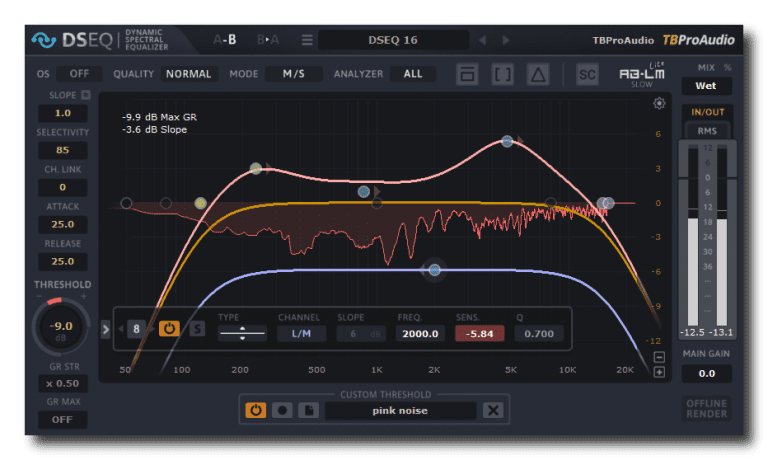Edit band SENS. value -5.84
The image size is (768, 460).
480,334
